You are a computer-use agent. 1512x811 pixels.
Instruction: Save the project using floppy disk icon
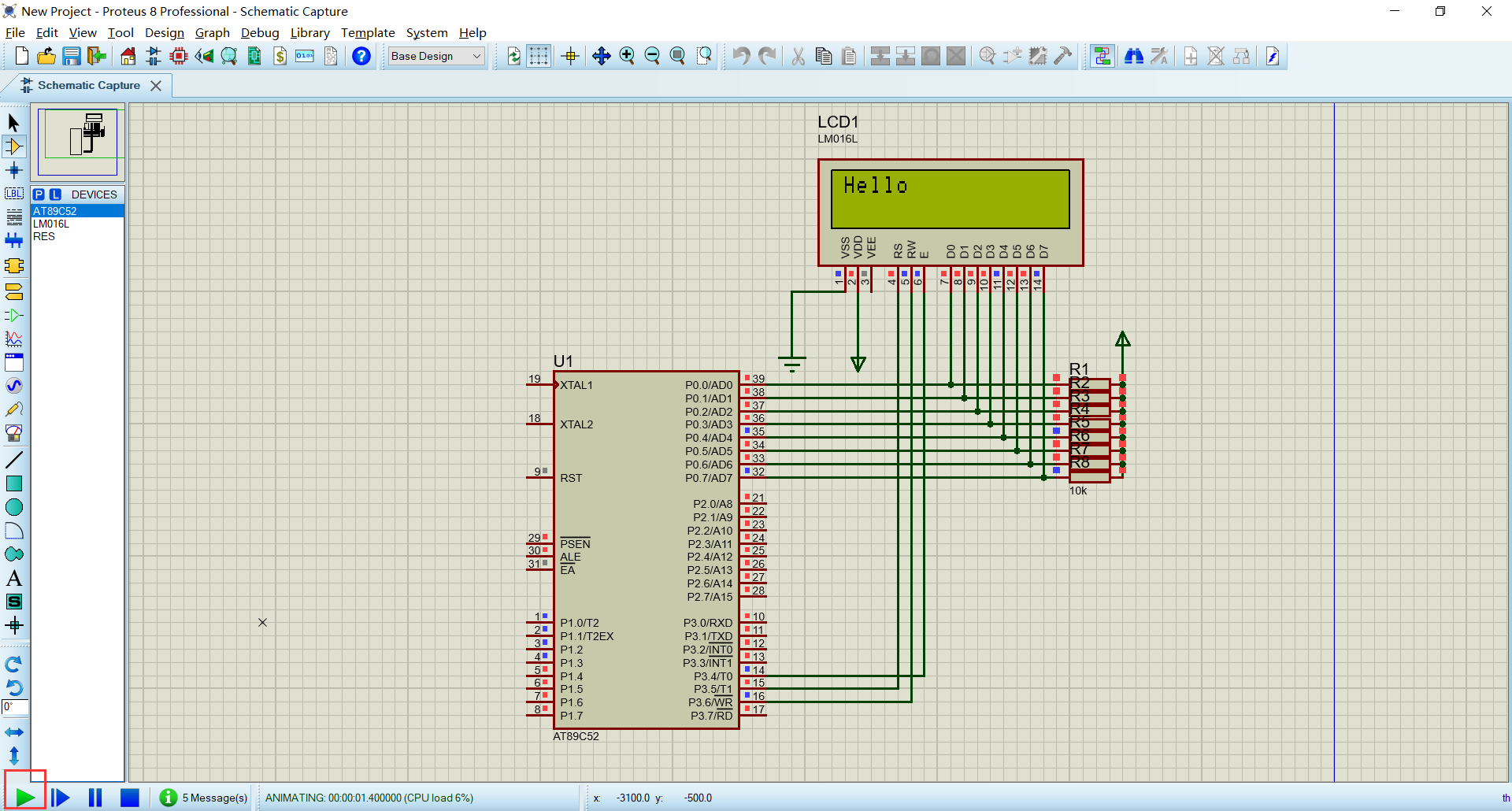[72, 56]
